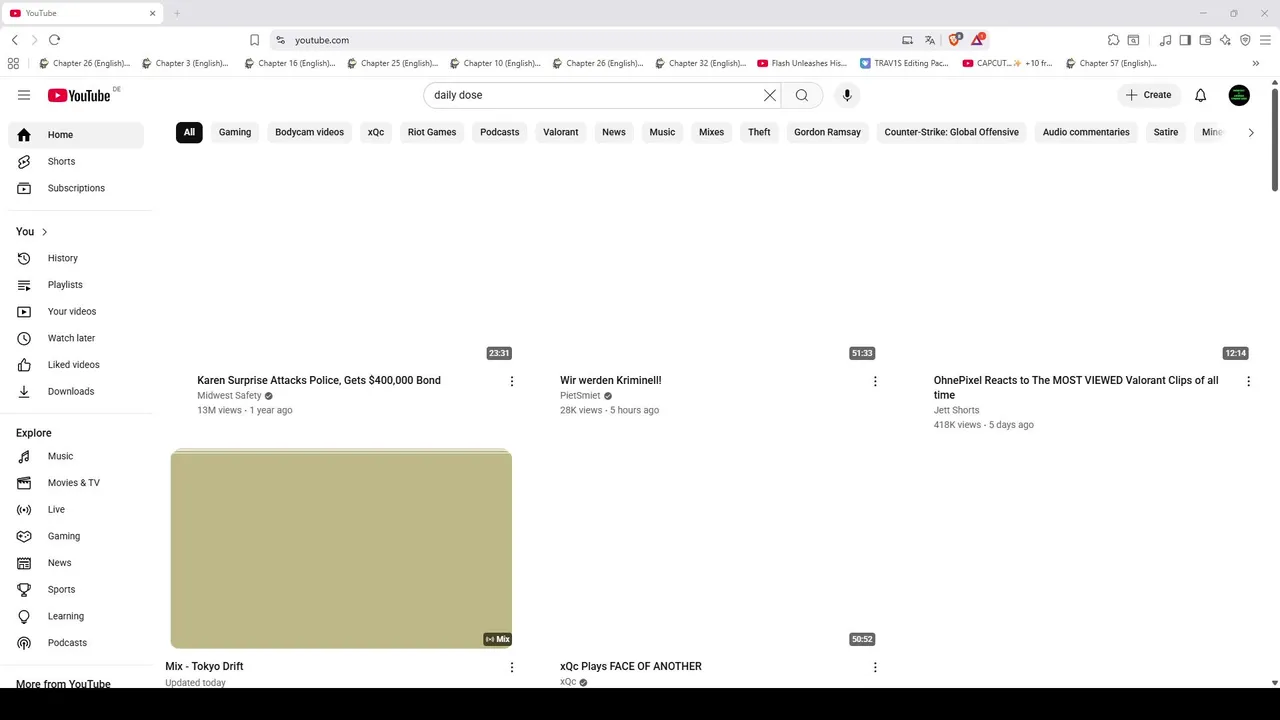Open the music note playlist icon in toolbar

click(1165, 40)
